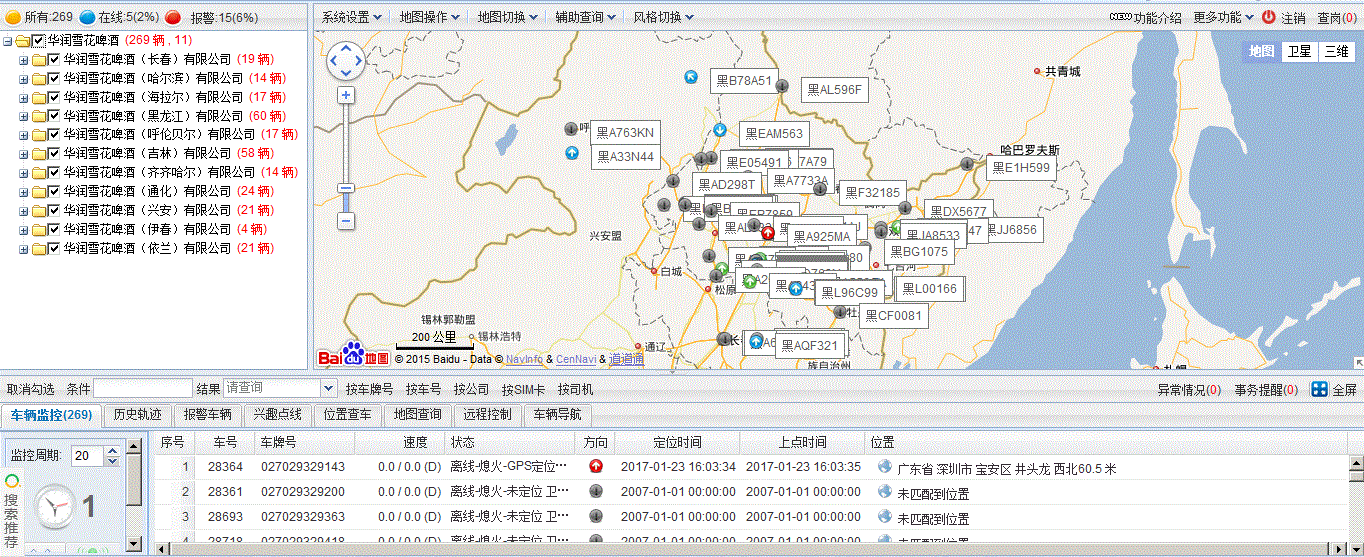Click the map pan control compass

tap(346, 61)
